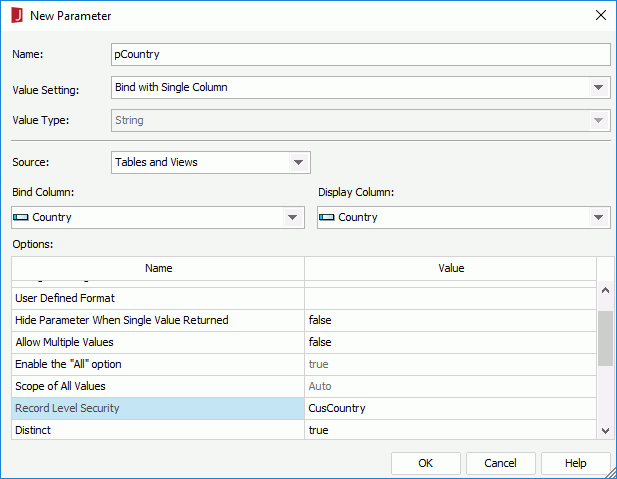The width and height of the screenshot is (617, 479).
Task: Click false value for Allow Multiple Values
Action: coord(451,342)
